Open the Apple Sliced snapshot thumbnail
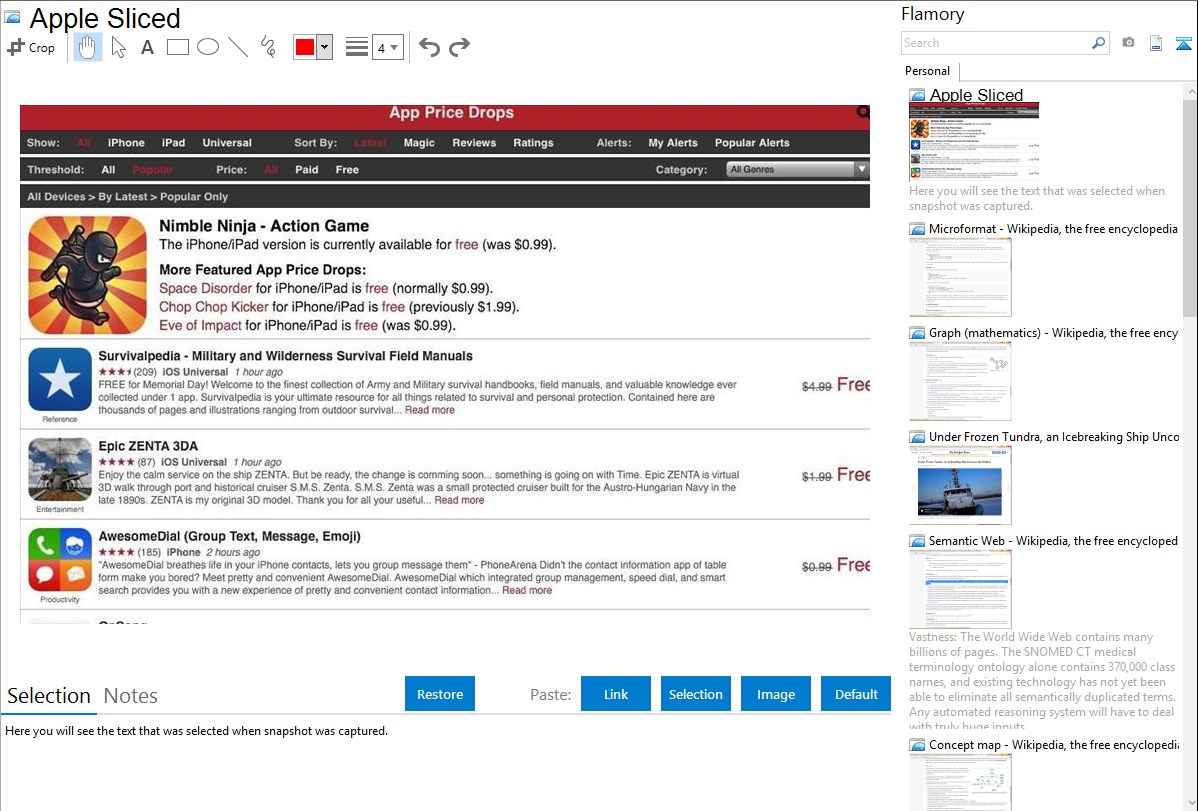1198x811 pixels. pos(974,142)
